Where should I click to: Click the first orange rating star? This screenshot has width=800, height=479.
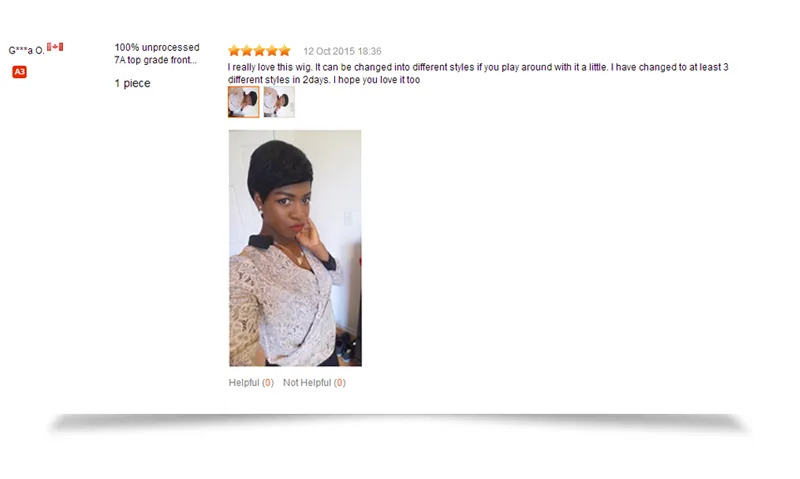[234, 51]
